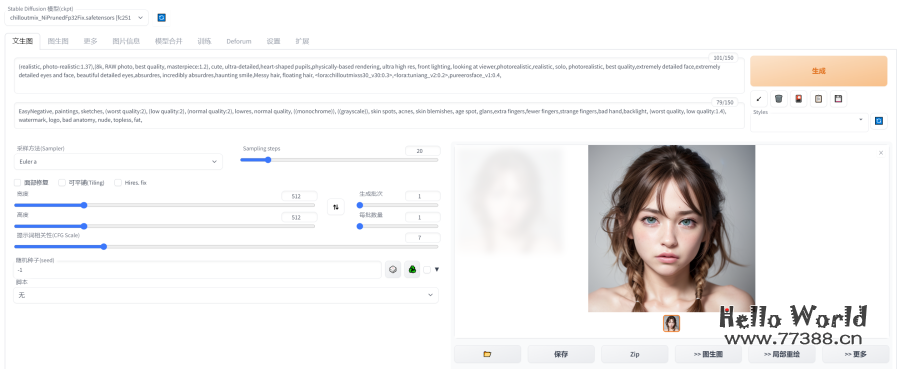Enable the 可平铺(Tiling) checkbox
The height and width of the screenshot is (369, 900).
[62, 182]
